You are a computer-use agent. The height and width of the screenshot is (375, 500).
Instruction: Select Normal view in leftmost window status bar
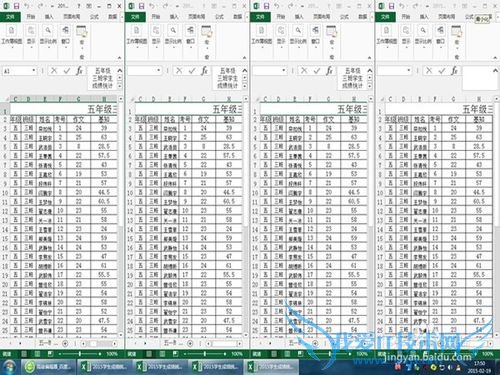coord(24,354)
